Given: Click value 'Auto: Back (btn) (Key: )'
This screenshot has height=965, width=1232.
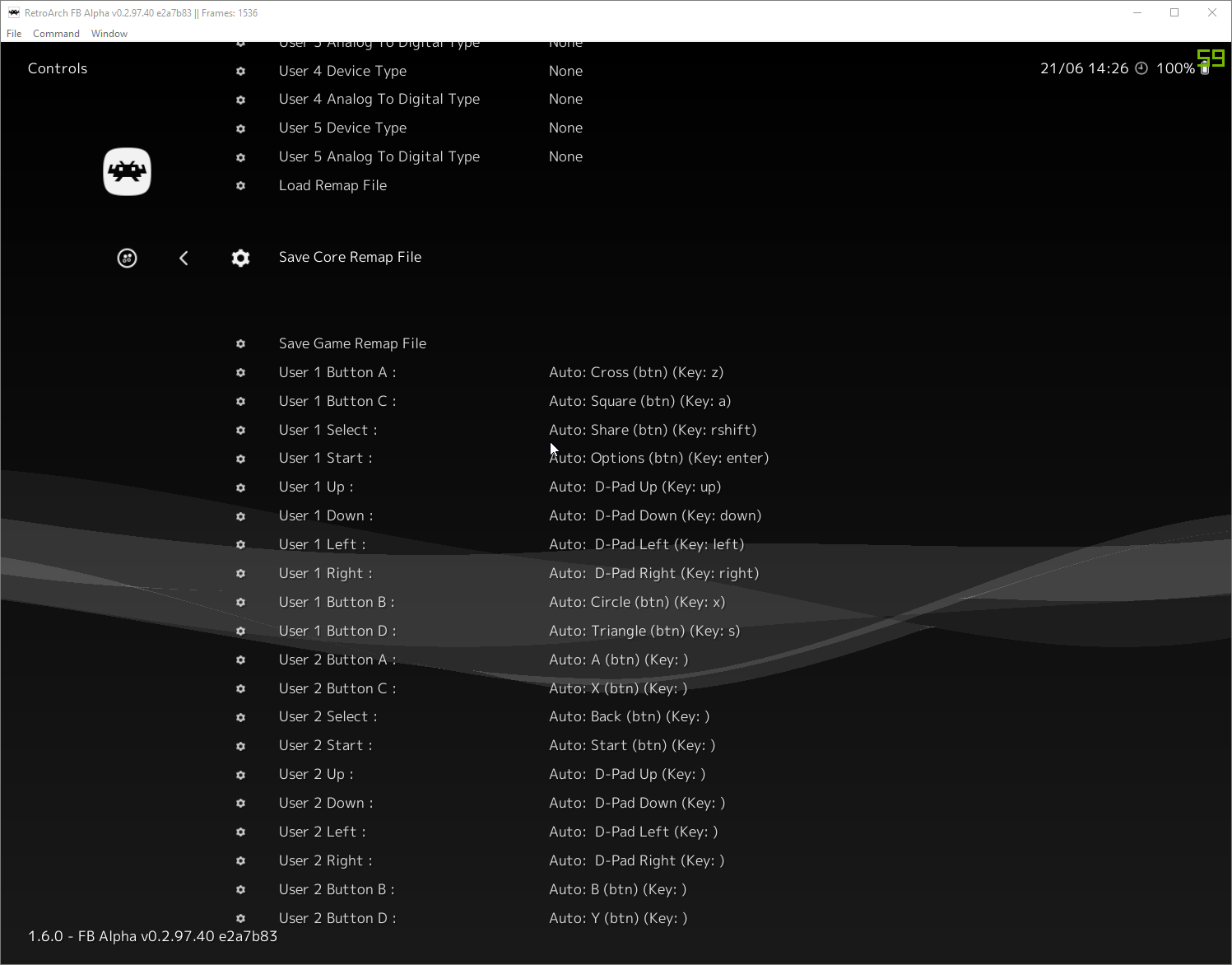Looking at the screenshot, I should click(629, 717).
